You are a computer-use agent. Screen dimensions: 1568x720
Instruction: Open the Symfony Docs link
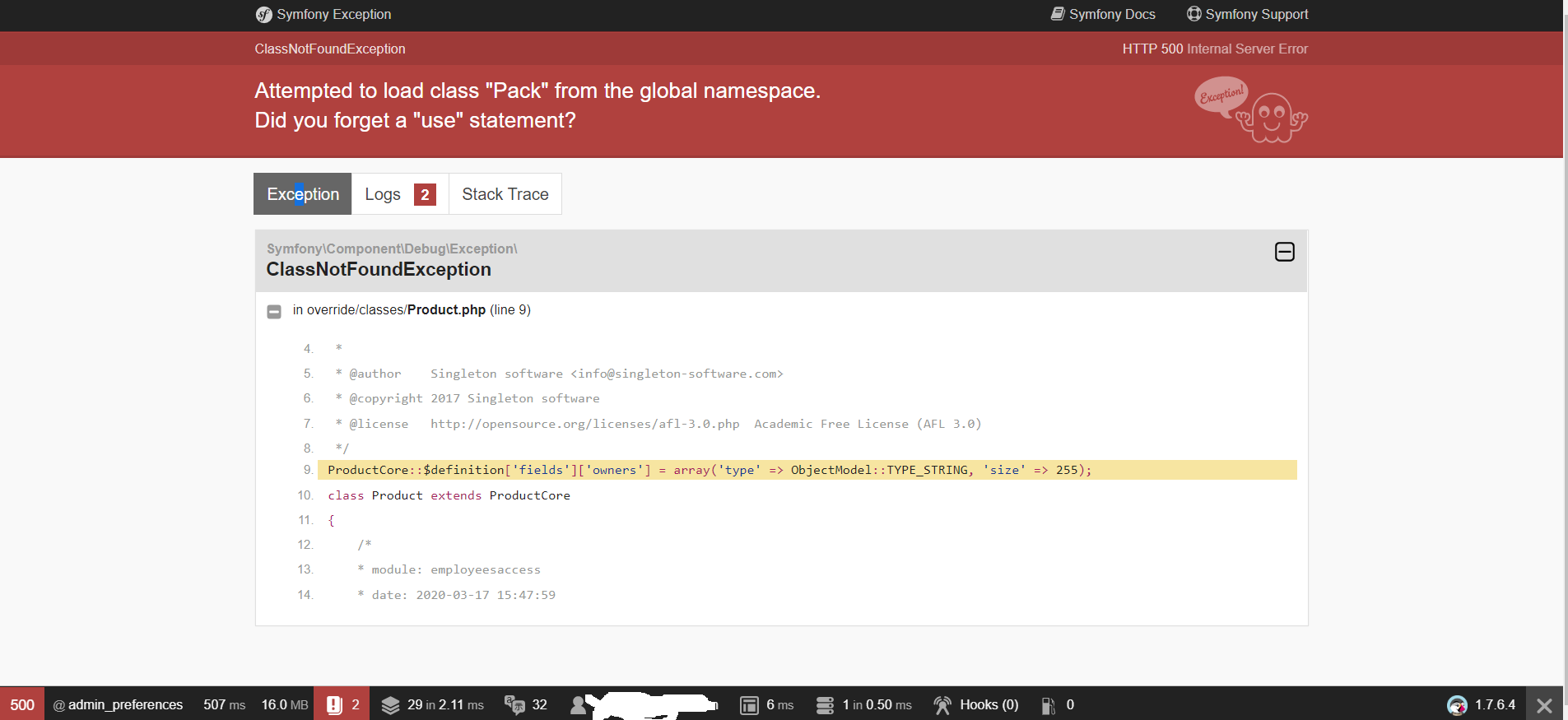pyautogui.click(x=1103, y=14)
